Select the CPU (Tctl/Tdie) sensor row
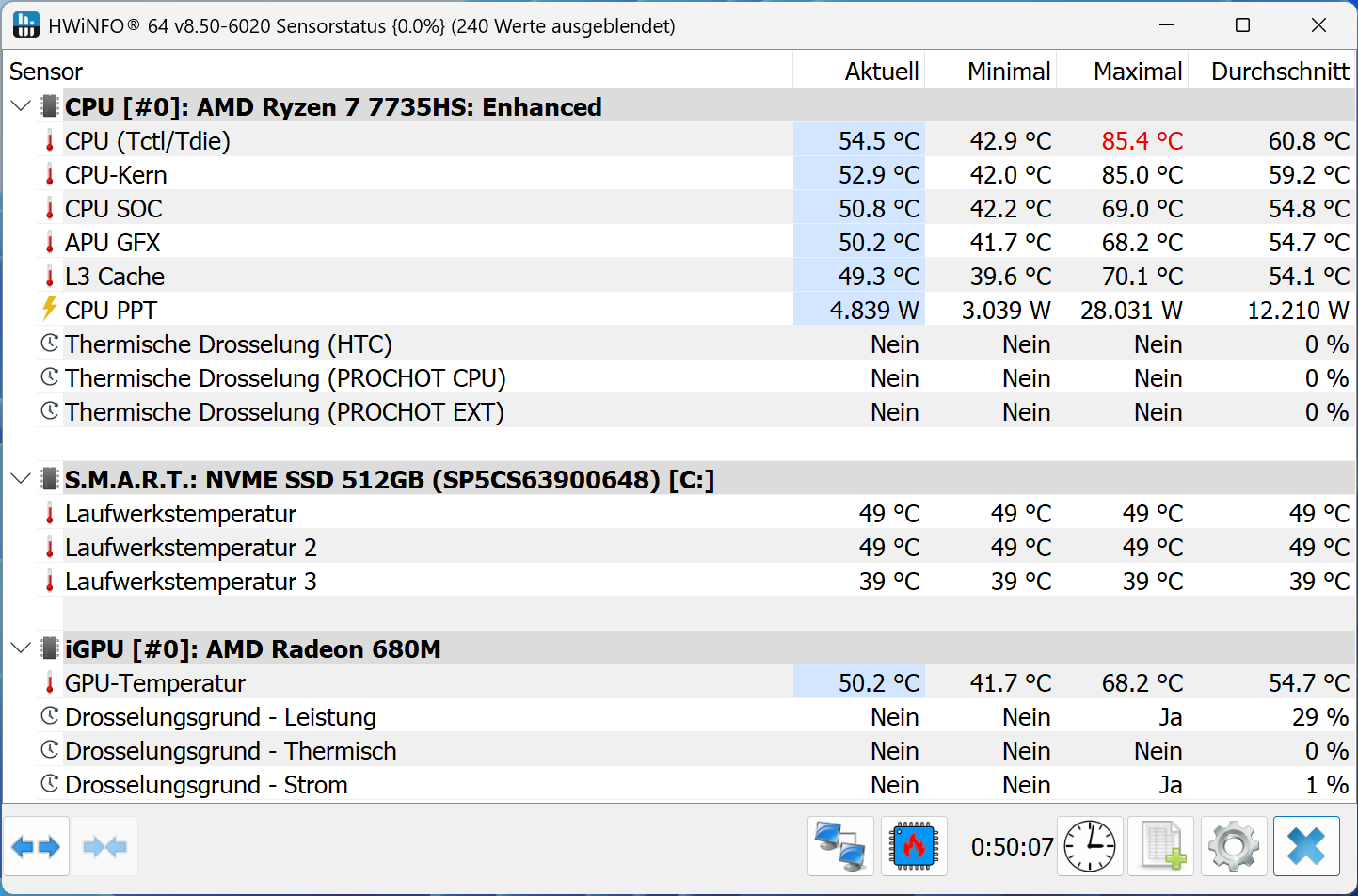The width and height of the screenshot is (1358, 896). coord(695,140)
